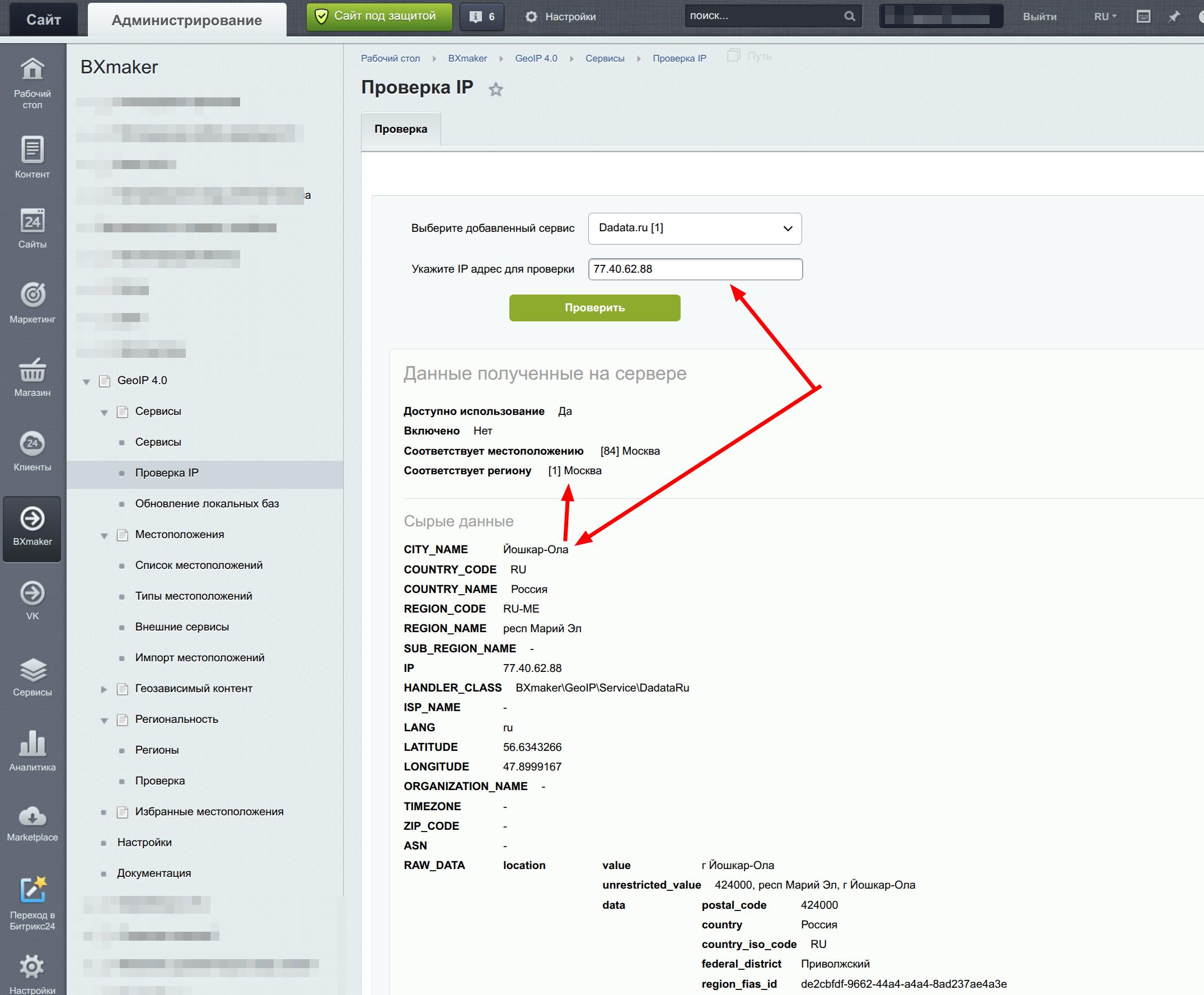Image resolution: width=1204 pixels, height=995 pixels.
Task: Click the GeoIP 4.0 breadcrumb link
Action: 536,58
